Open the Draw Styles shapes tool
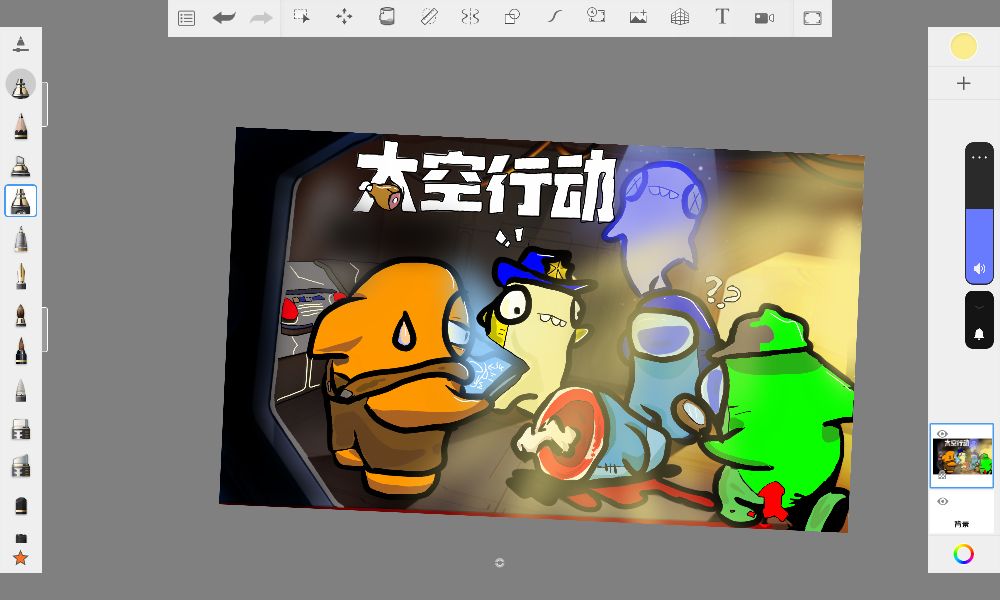Viewport: 1000px width, 600px height. click(x=512, y=17)
